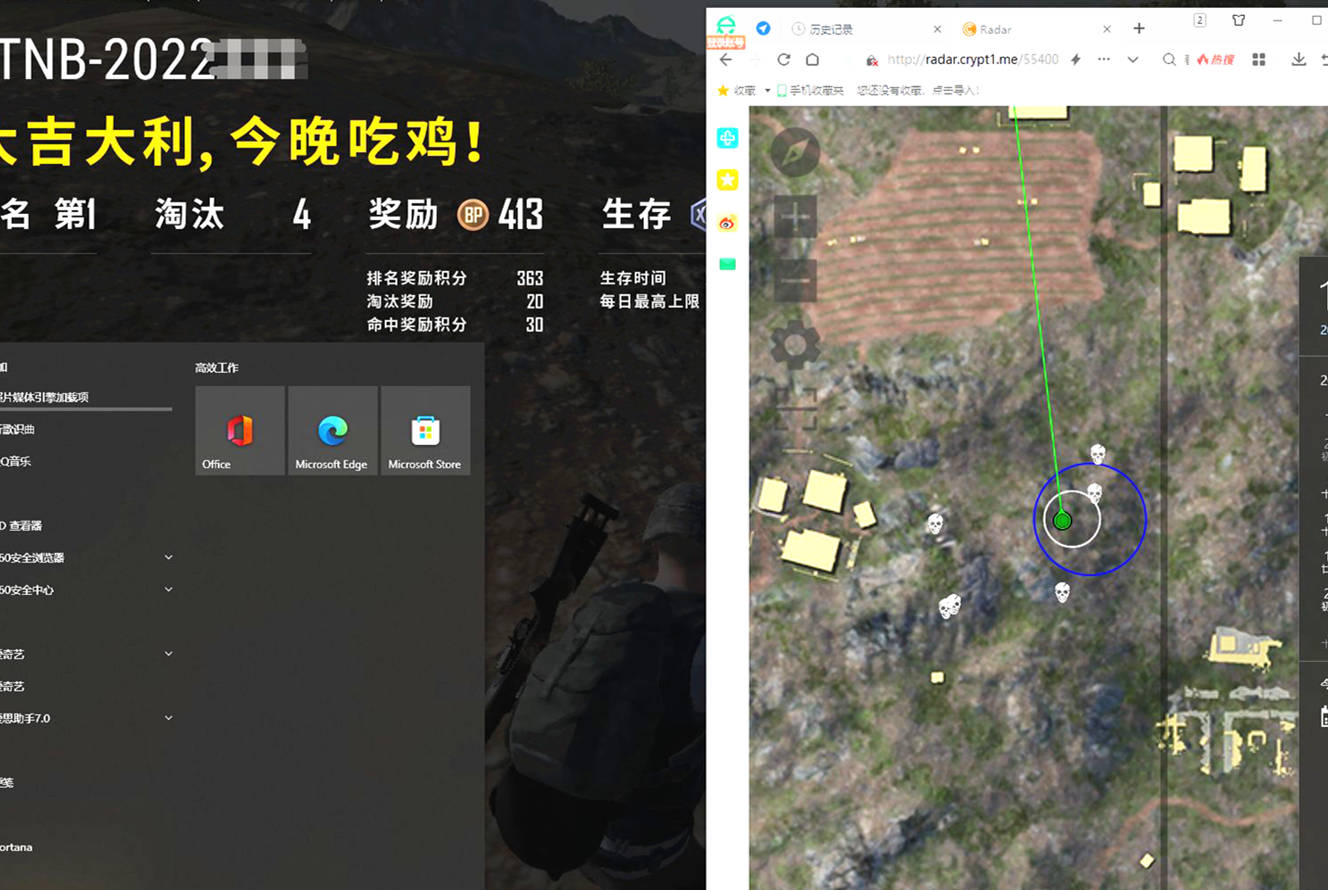This screenshot has width=1328, height=890.
Task: Open 3D 查看器 in Start menu list
Action: [x=21, y=525]
